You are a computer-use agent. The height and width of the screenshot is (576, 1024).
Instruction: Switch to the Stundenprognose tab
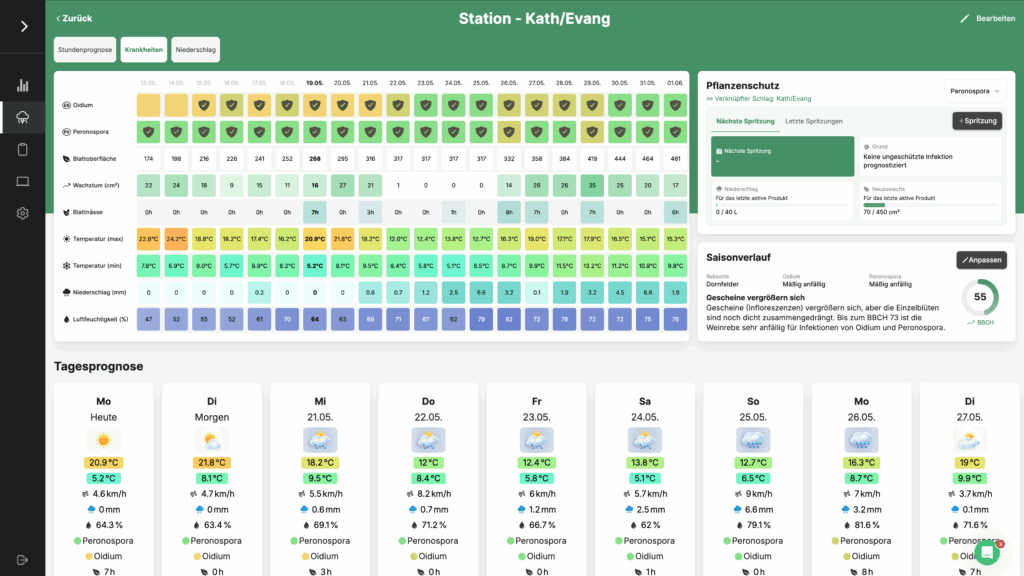pos(84,49)
